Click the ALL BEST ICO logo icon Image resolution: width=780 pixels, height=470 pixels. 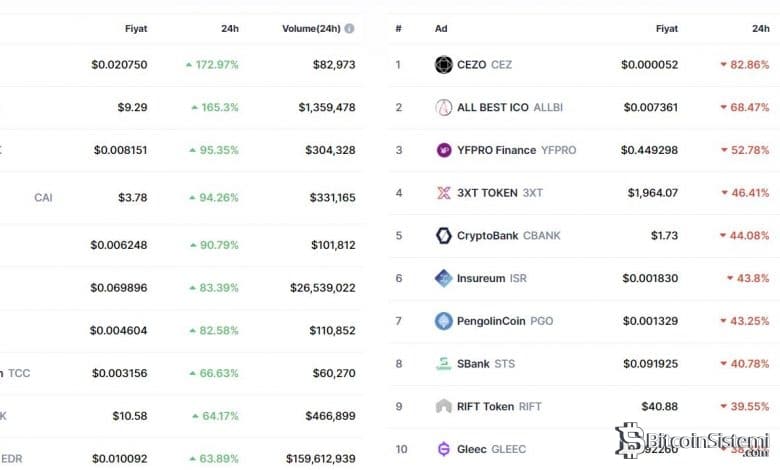tap(444, 107)
